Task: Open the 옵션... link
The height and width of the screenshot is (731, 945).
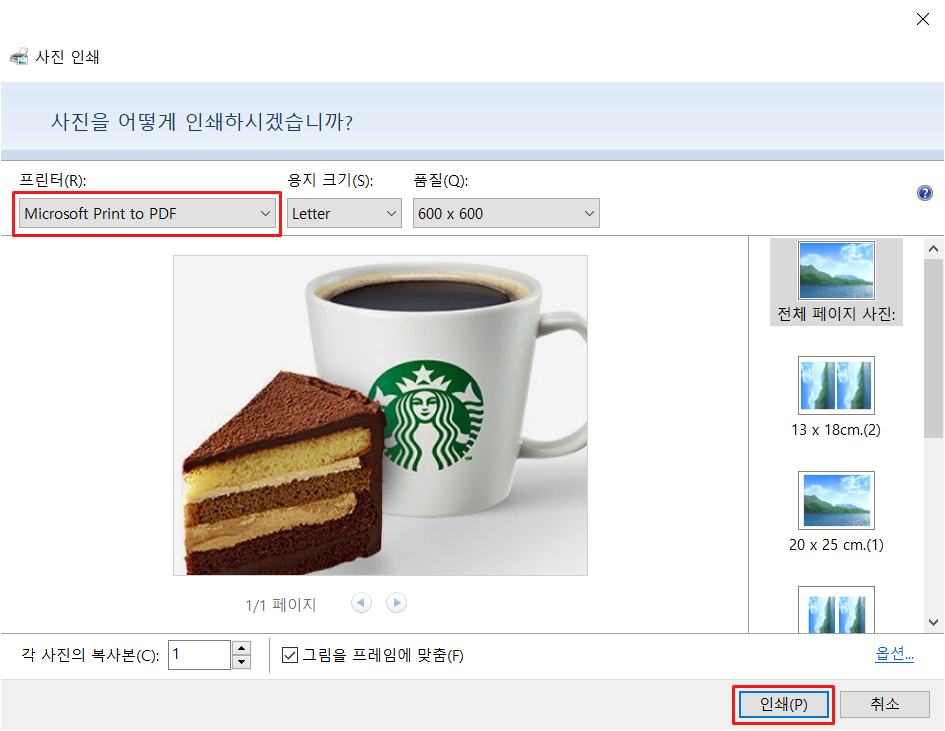Action: click(x=894, y=654)
